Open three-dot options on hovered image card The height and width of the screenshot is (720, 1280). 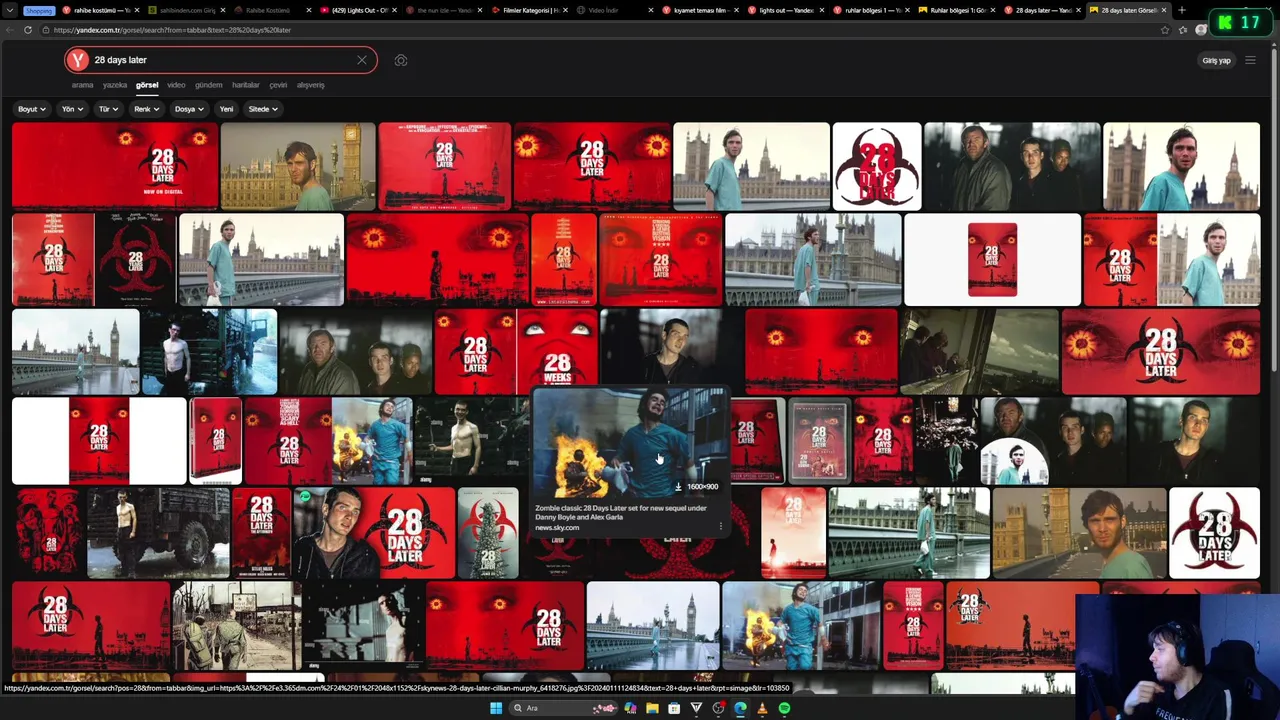721,526
